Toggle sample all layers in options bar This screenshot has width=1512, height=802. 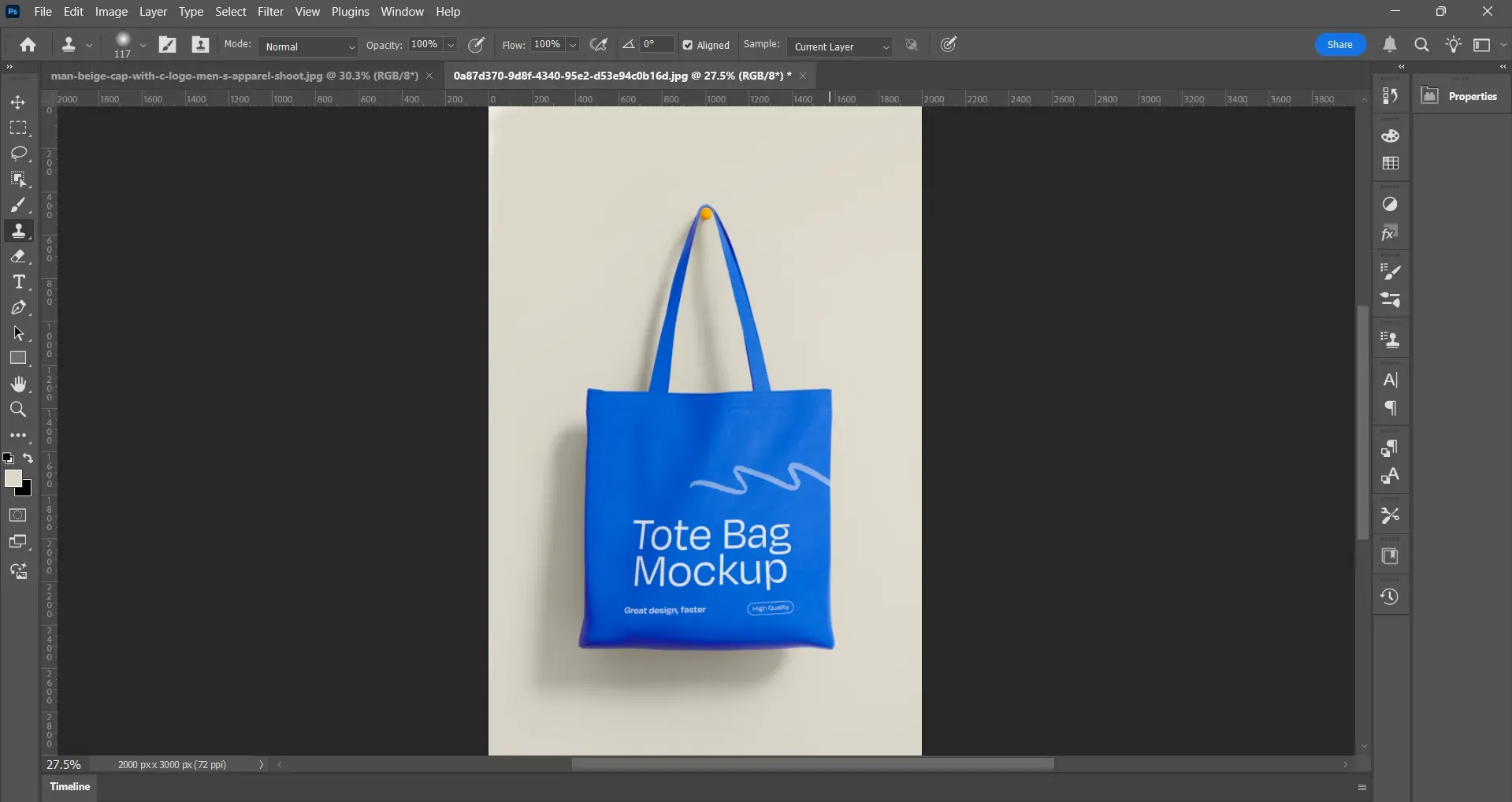(x=912, y=45)
